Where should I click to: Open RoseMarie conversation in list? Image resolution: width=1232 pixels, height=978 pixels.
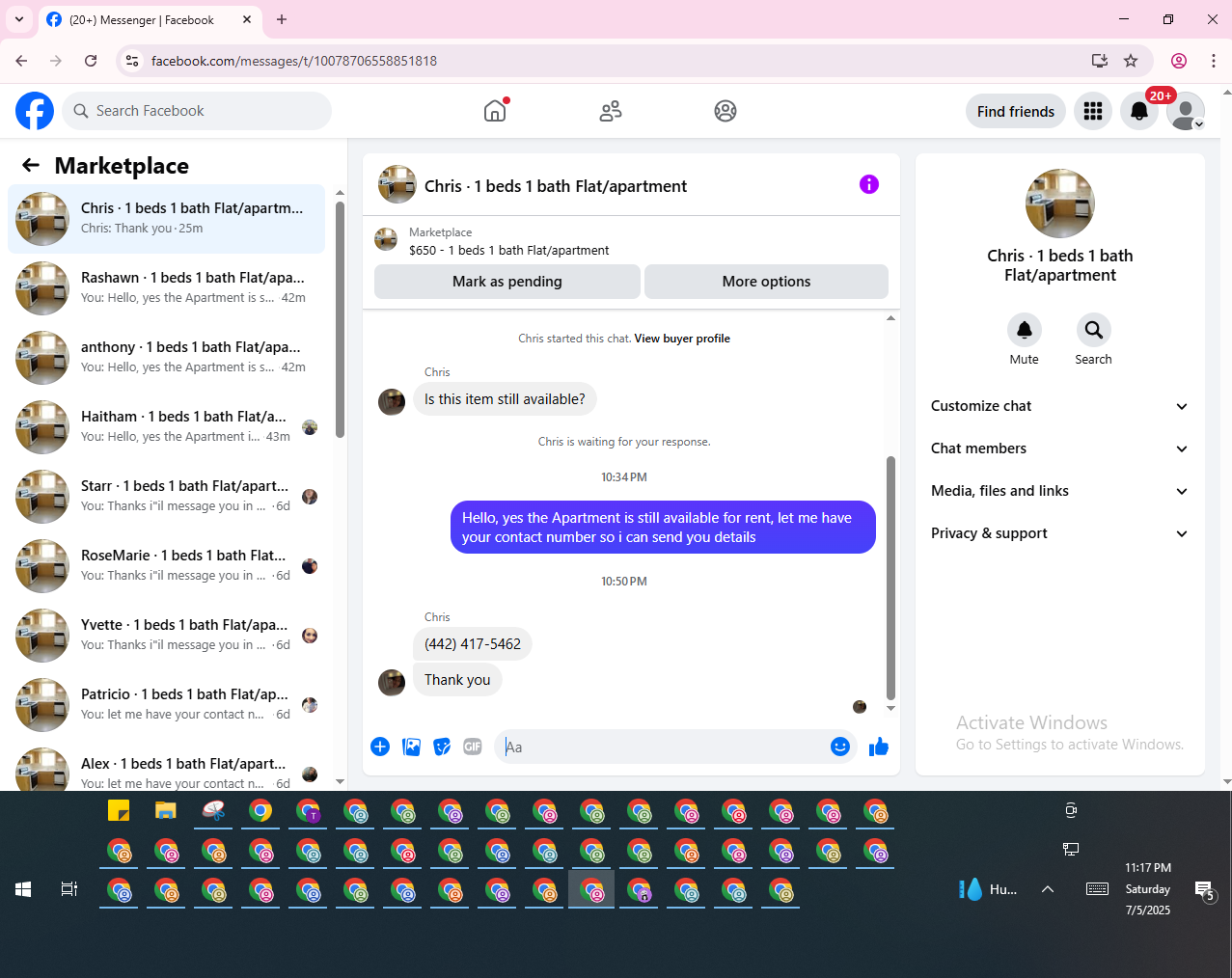[x=166, y=566]
